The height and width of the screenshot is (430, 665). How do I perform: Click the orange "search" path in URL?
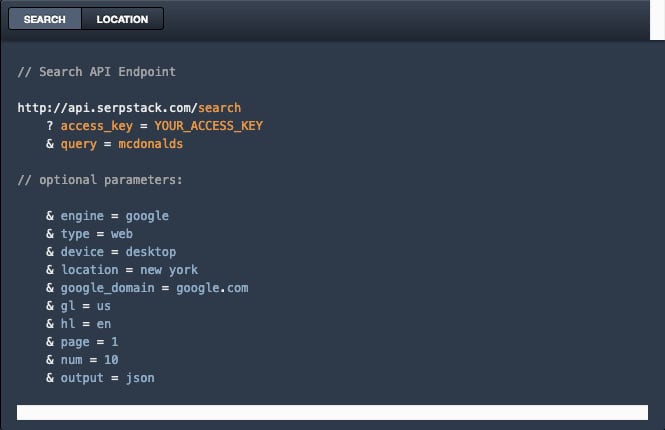click(219, 108)
